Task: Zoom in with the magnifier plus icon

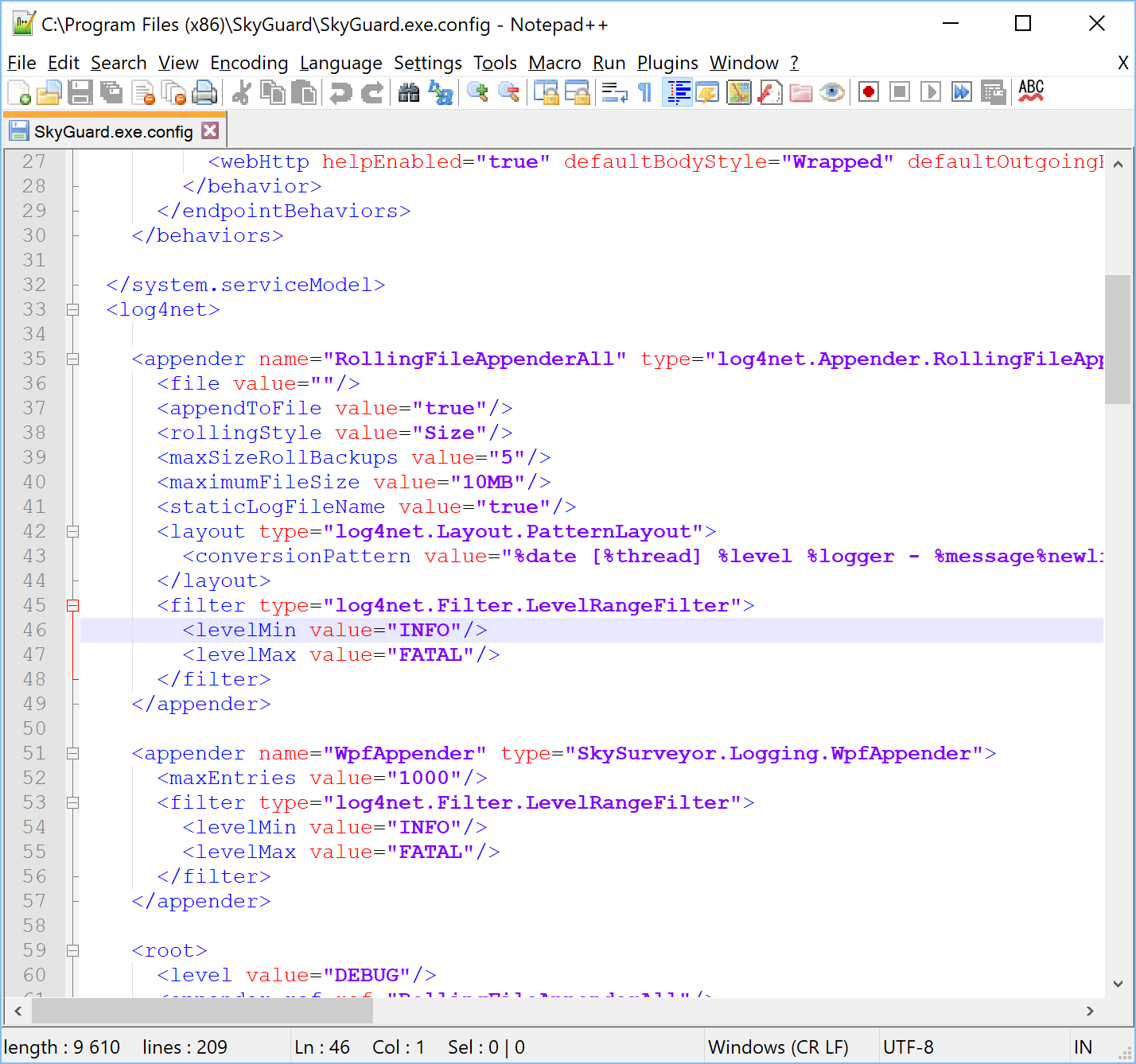Action: click(477, 93)
